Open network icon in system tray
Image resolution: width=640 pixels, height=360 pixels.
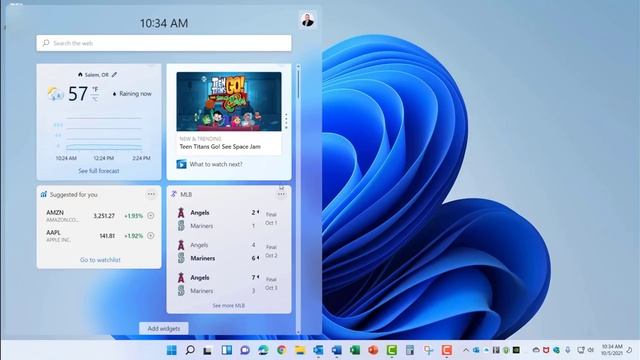pos(580,350)
